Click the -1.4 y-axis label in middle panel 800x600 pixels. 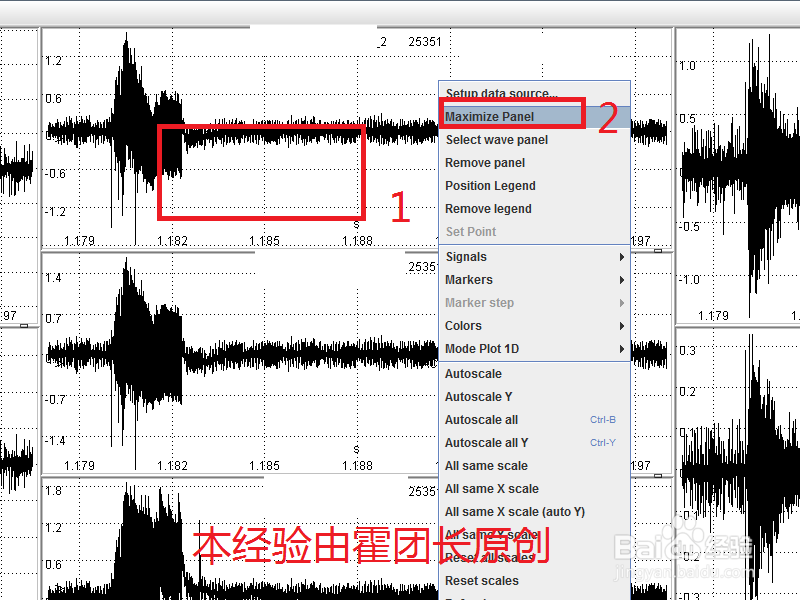click(55, 440)
